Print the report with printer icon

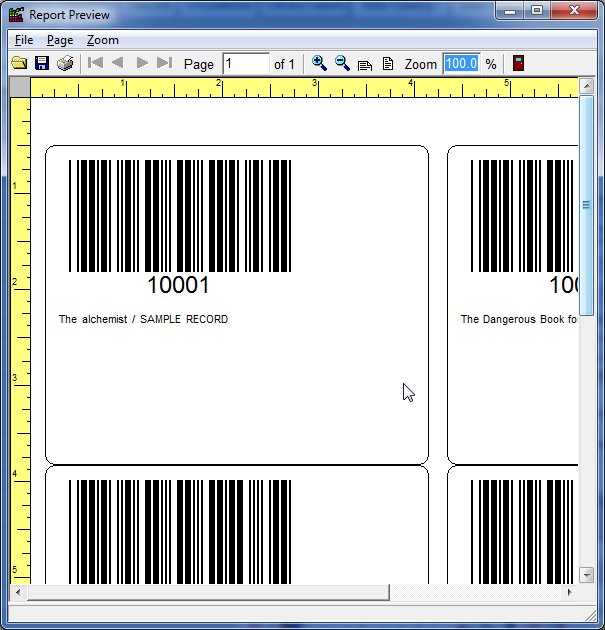(x=65, y=63)
